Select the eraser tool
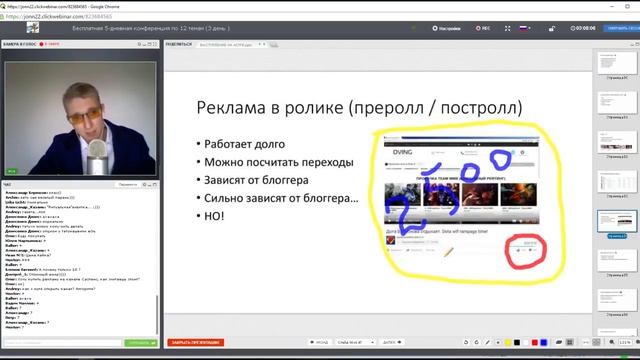Viewport: 640px width, 360px height. tap(559, 342)
